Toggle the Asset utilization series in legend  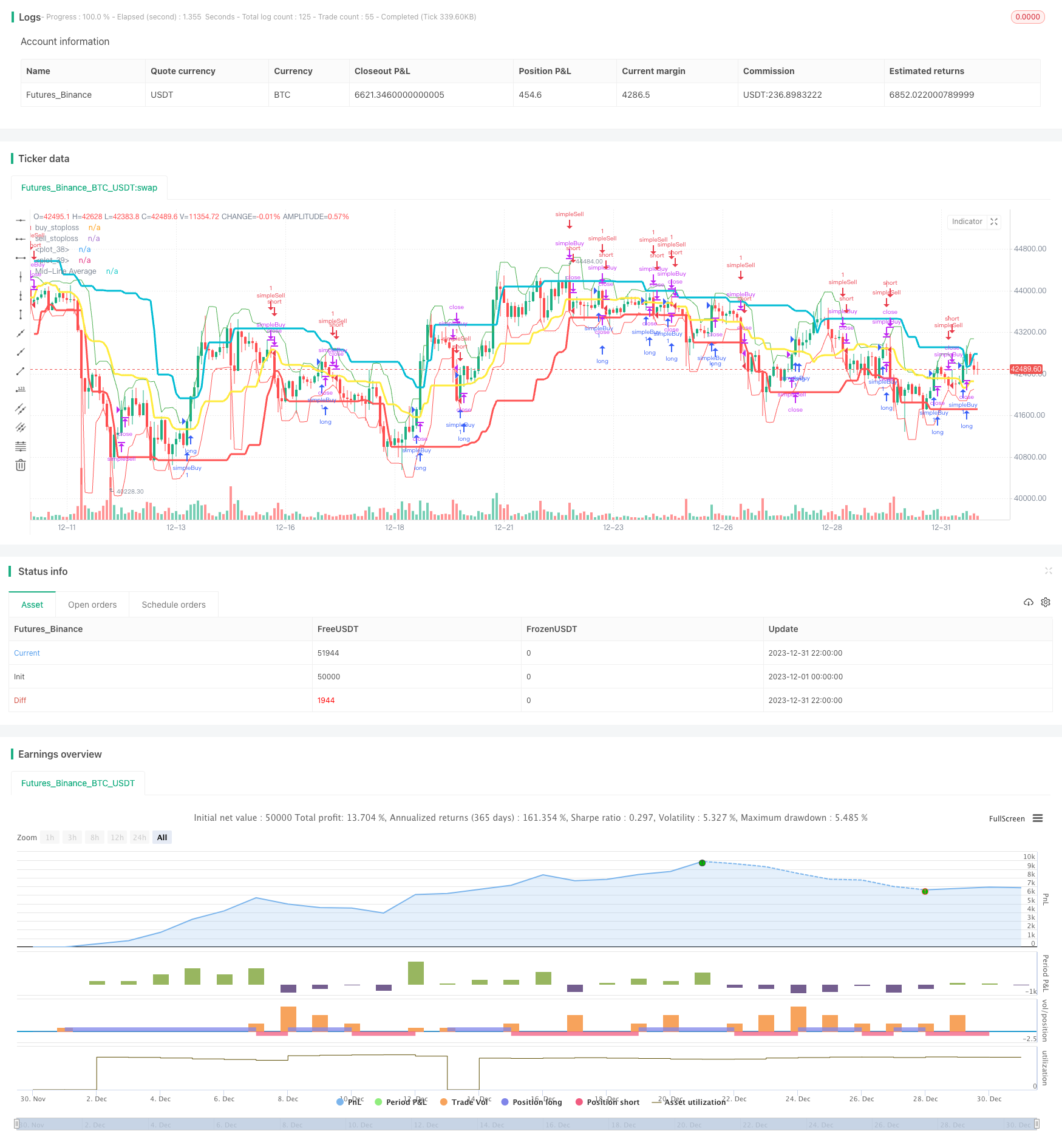(x=689, y=1102)
